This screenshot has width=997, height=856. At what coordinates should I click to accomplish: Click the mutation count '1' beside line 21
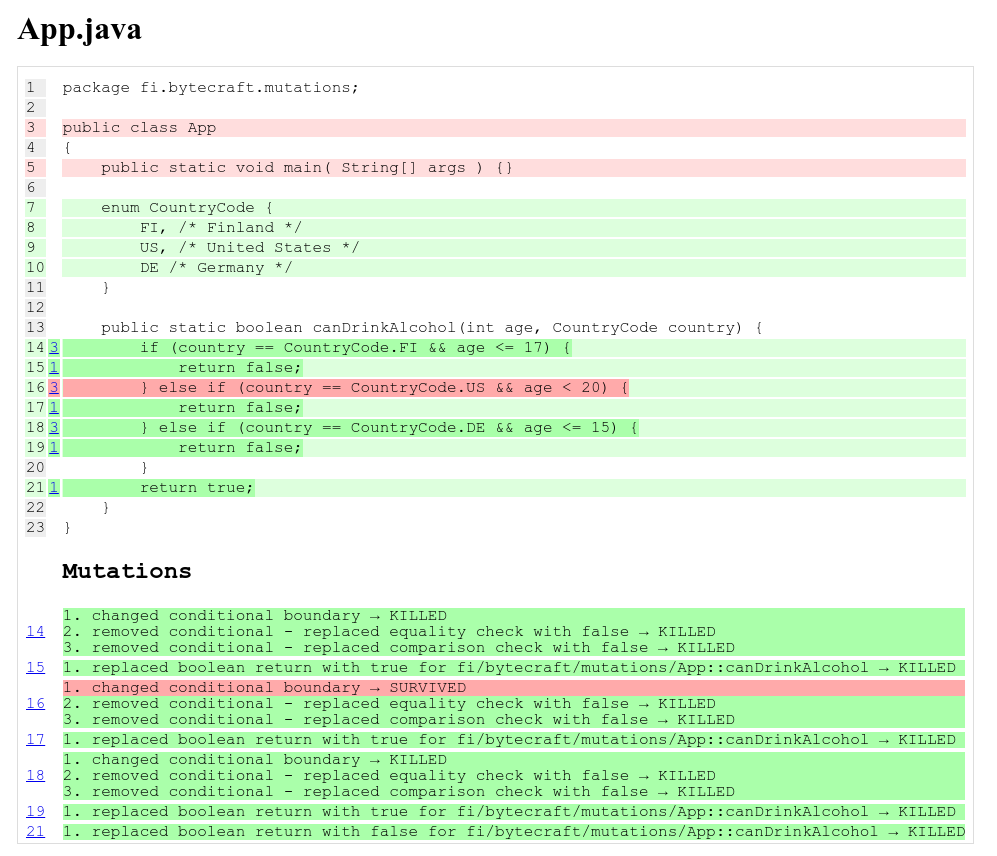[x=53, y=487]
